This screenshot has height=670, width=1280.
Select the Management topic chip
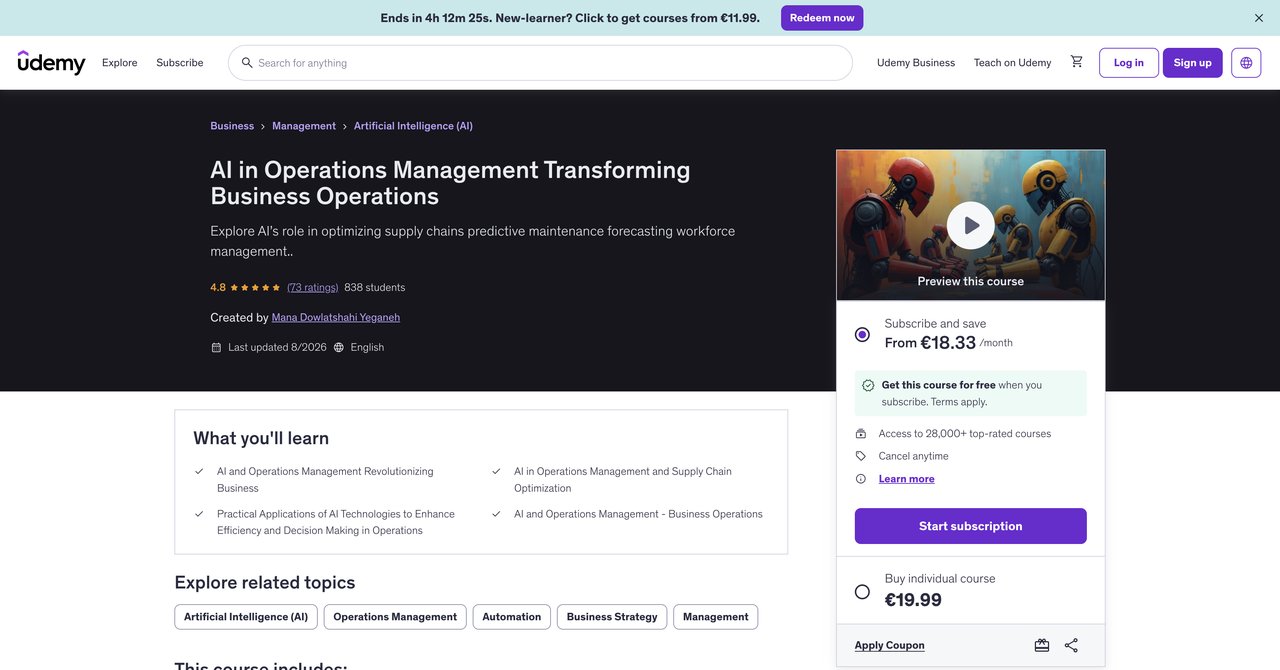tap(716, 617)
